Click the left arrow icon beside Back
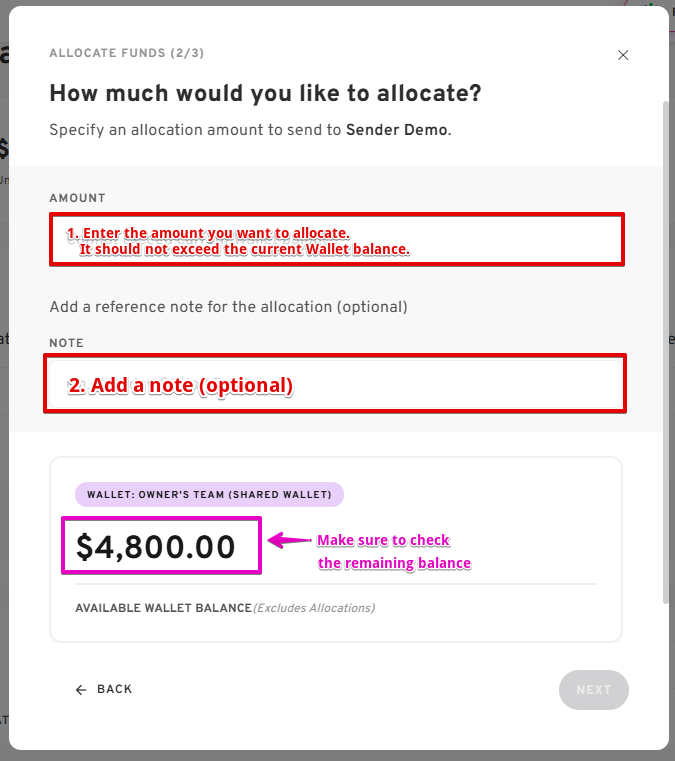Image resolution: width=675 pixels, height=761 pixels. pyautogui.click(x=81, y=690)
